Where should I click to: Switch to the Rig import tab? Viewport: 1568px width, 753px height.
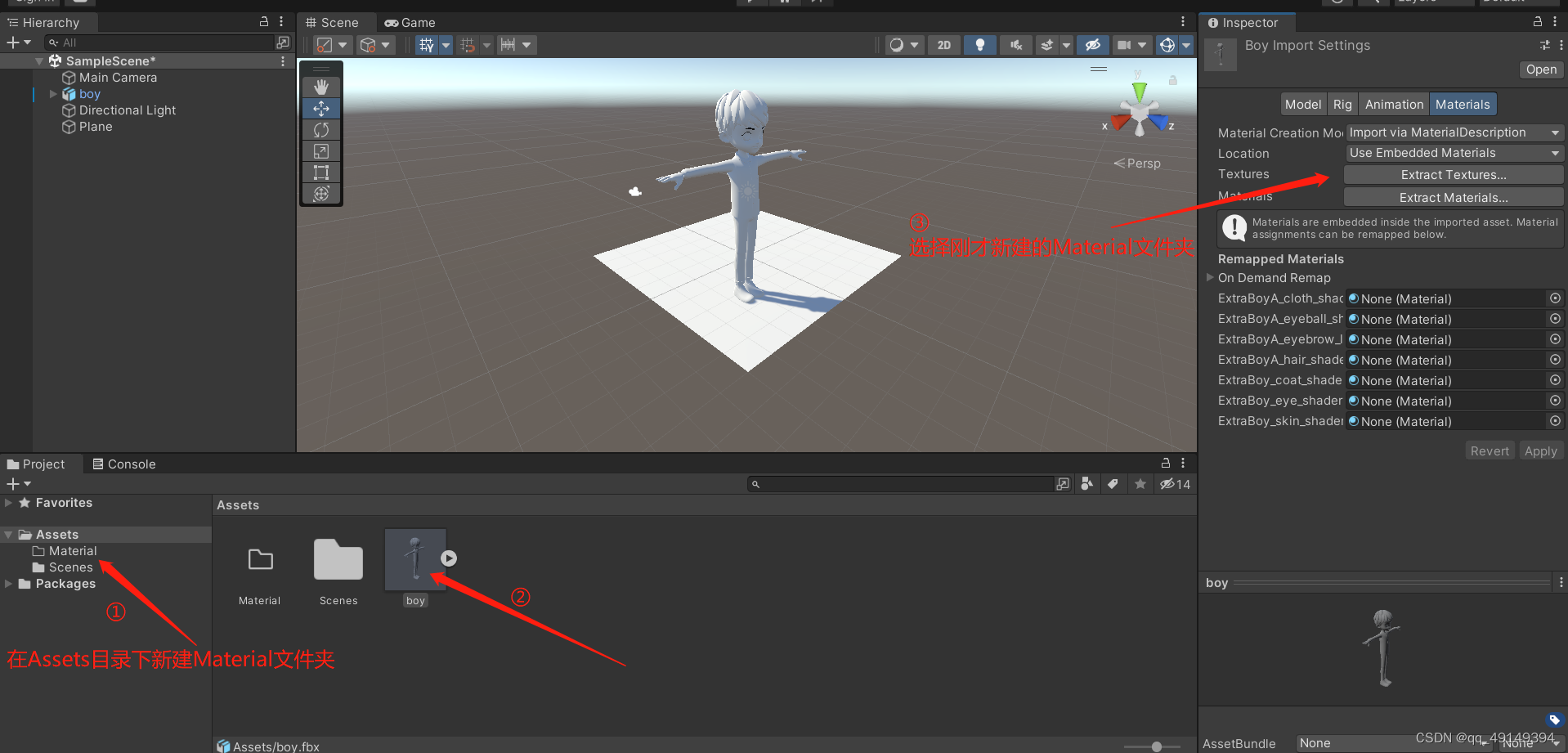point(1342,104)
